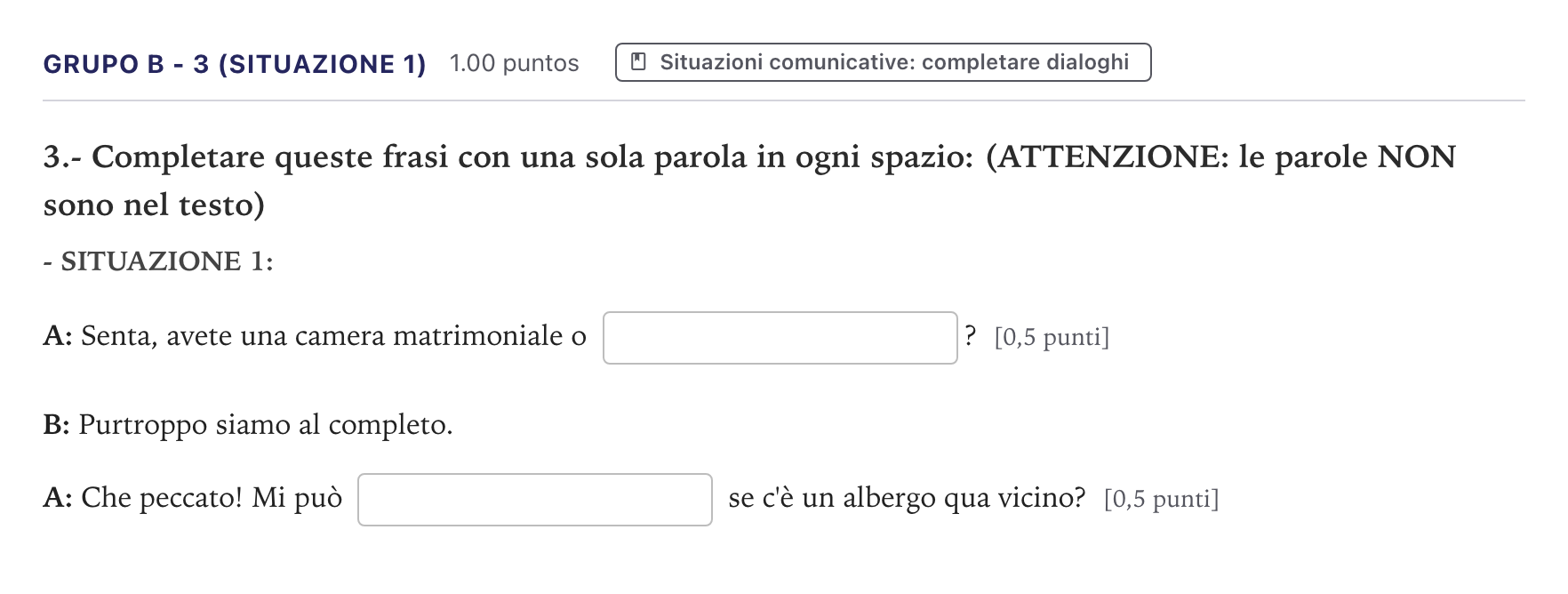1568x594 pixels.
Task: Click the sentence 'Purtroppo siamo al completo.'
Action: coord(266,425)
